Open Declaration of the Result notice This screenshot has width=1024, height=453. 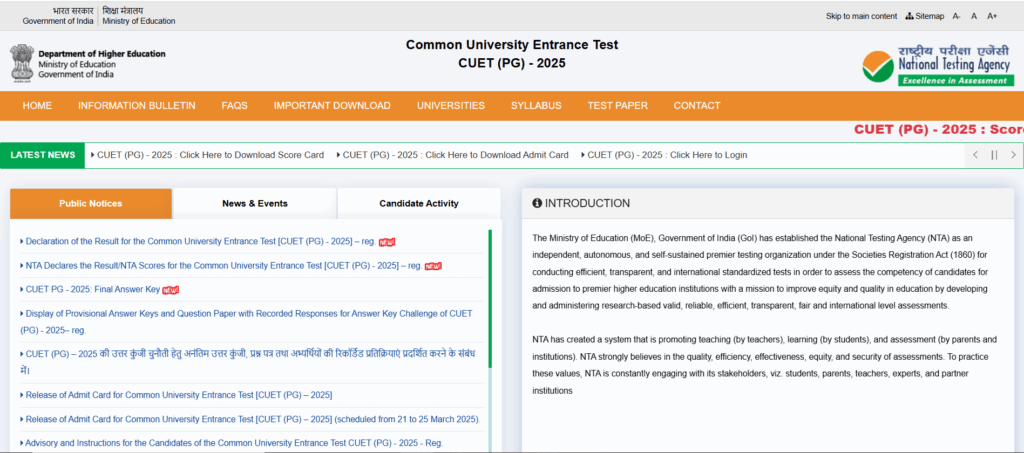200,242
